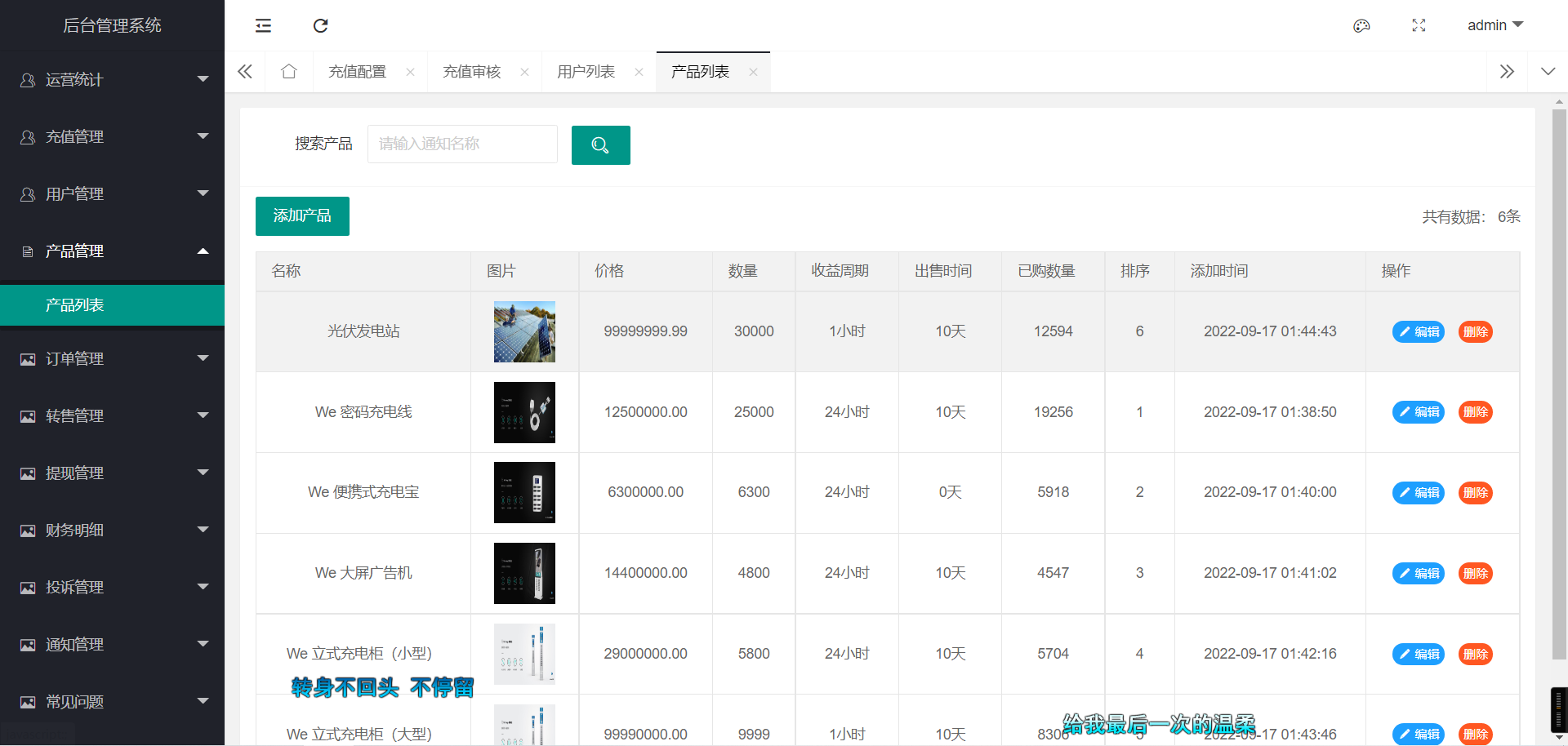Edit the We 立式充电柜（小型） product
This screenshot has width=1568, height=746.
tap(1419, 654)
